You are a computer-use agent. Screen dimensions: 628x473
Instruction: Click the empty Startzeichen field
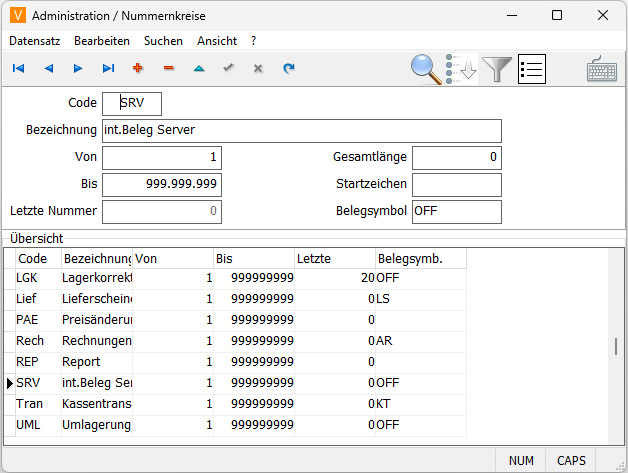click(457, 184)
